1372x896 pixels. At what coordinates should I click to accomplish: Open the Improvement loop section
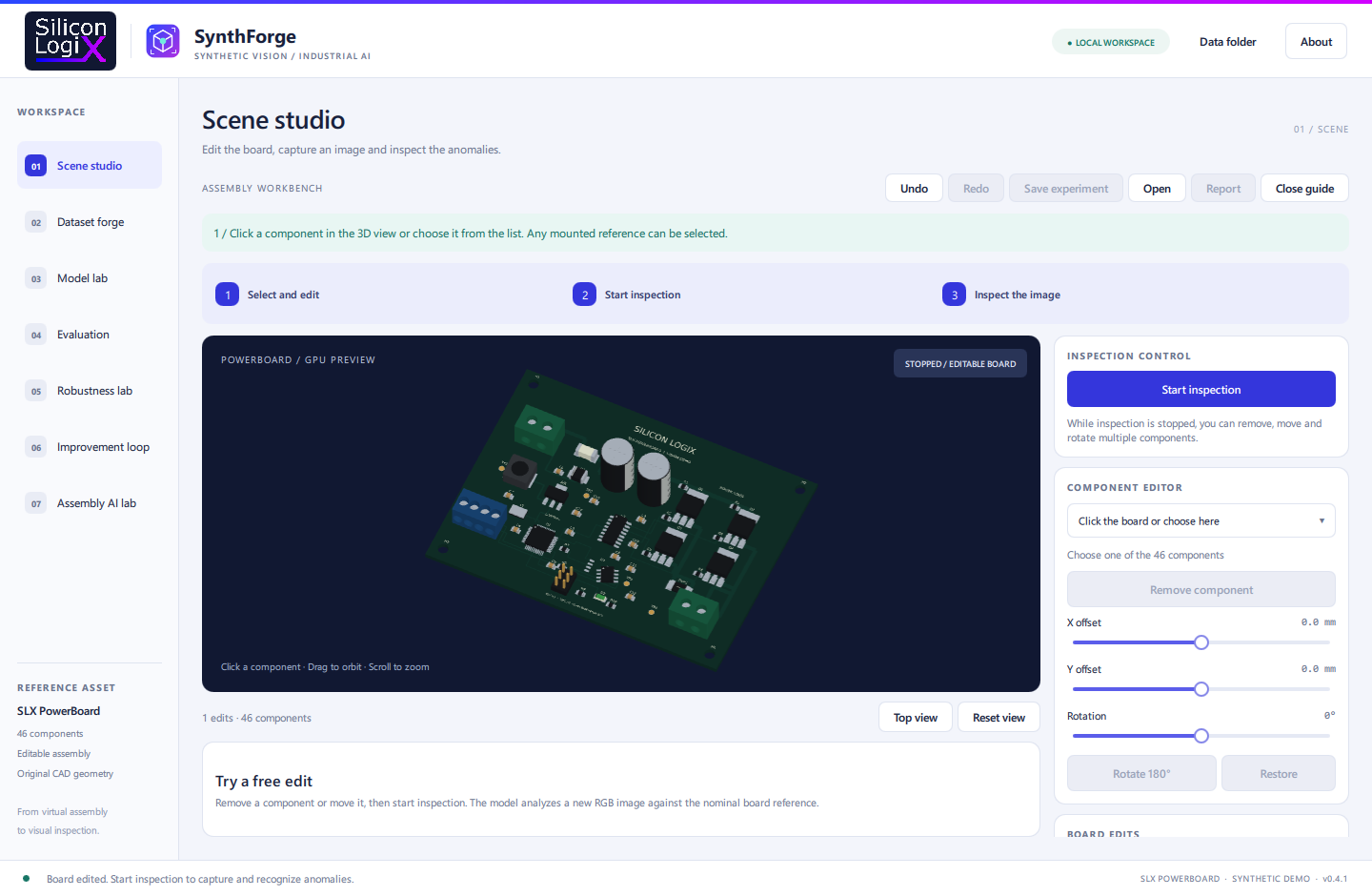point(90,447)
